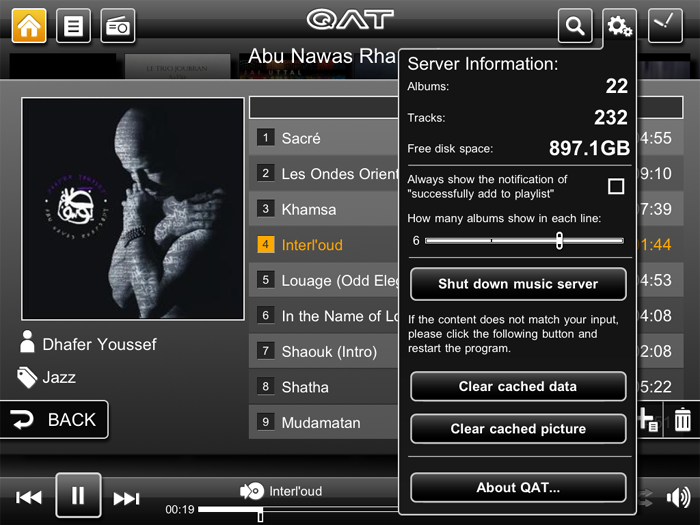This screenshot has width=700, height=525.
Task: Click the Abu Nawas album cover art
Action: 133,209
